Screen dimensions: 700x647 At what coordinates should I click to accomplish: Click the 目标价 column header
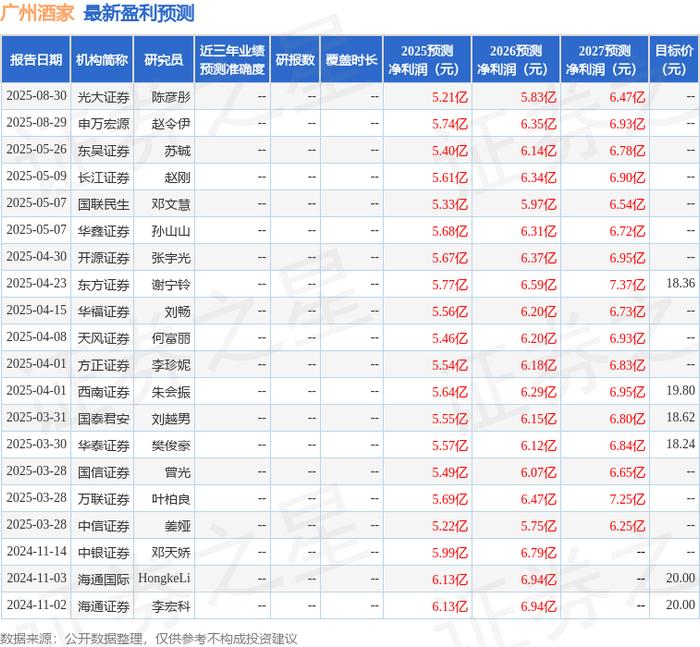(x=674, y=60)
